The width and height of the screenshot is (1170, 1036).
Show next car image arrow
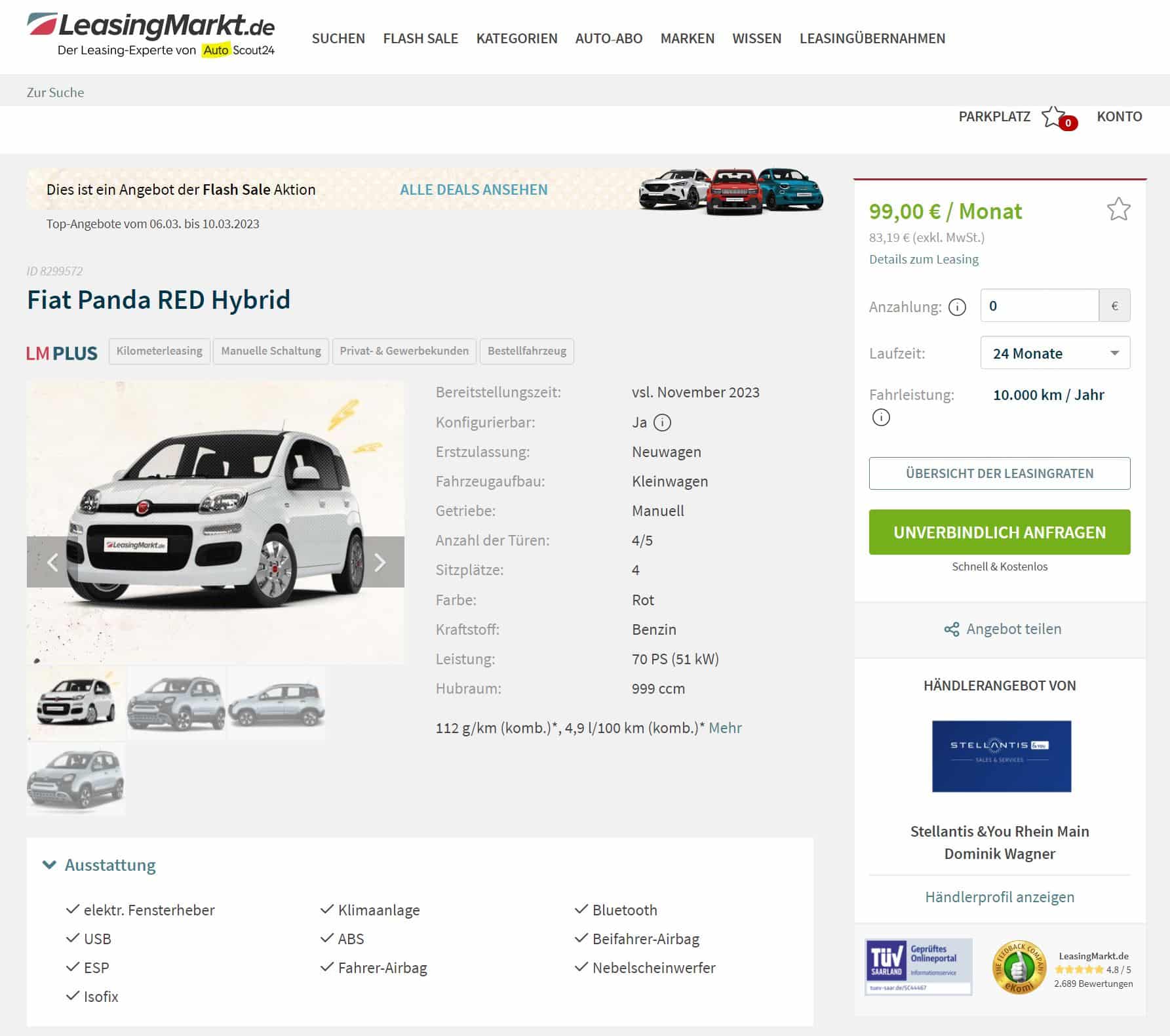point(379,562)
